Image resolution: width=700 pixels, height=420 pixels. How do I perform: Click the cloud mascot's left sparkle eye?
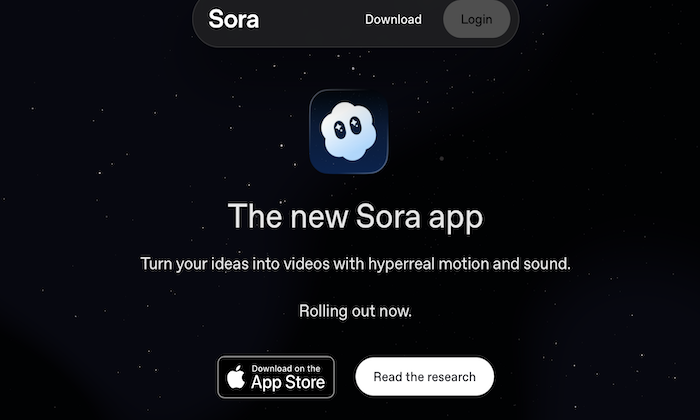(340, 129)
